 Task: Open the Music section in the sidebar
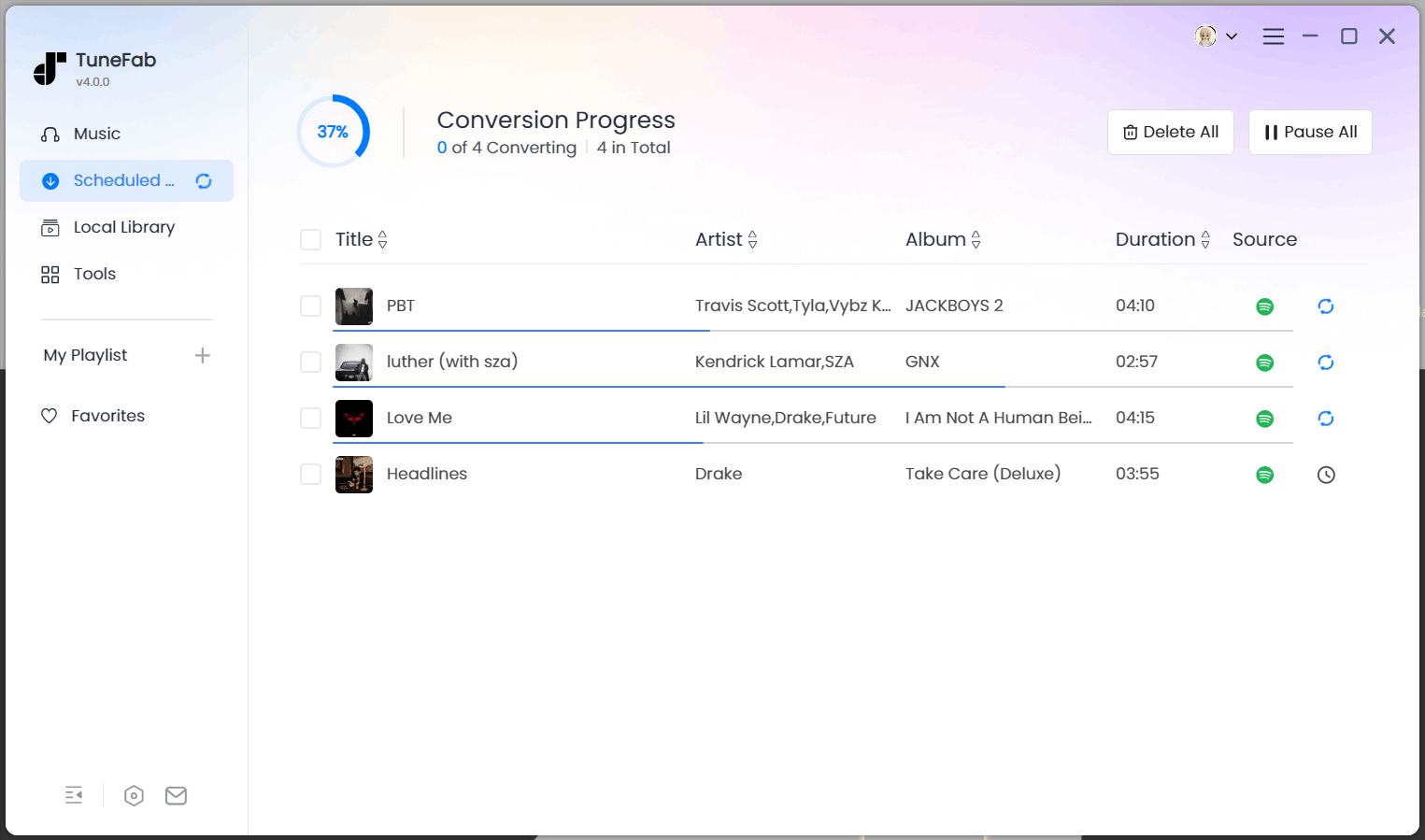pos(96,134)
